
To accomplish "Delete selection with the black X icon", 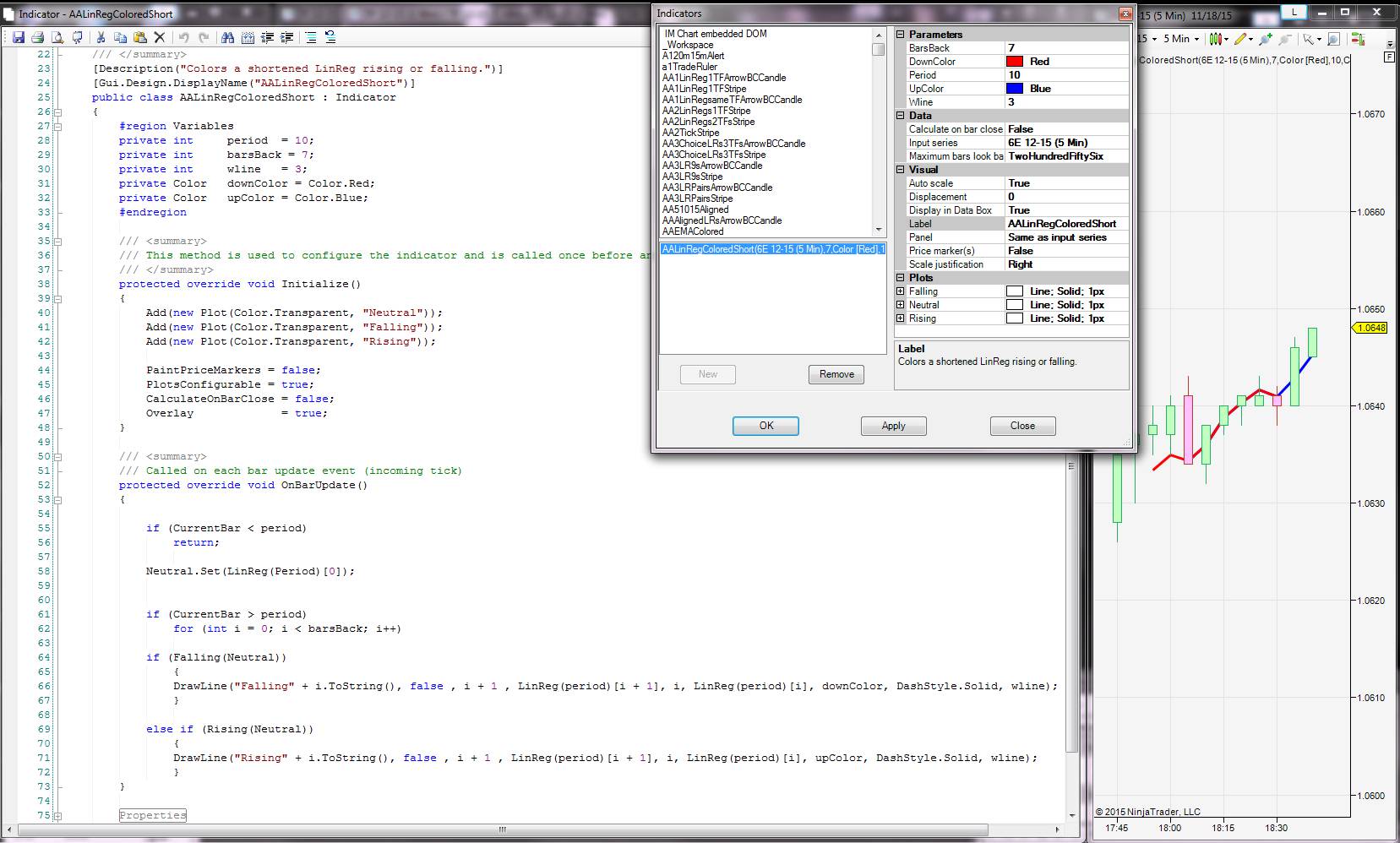I will (x=159, y=37).
